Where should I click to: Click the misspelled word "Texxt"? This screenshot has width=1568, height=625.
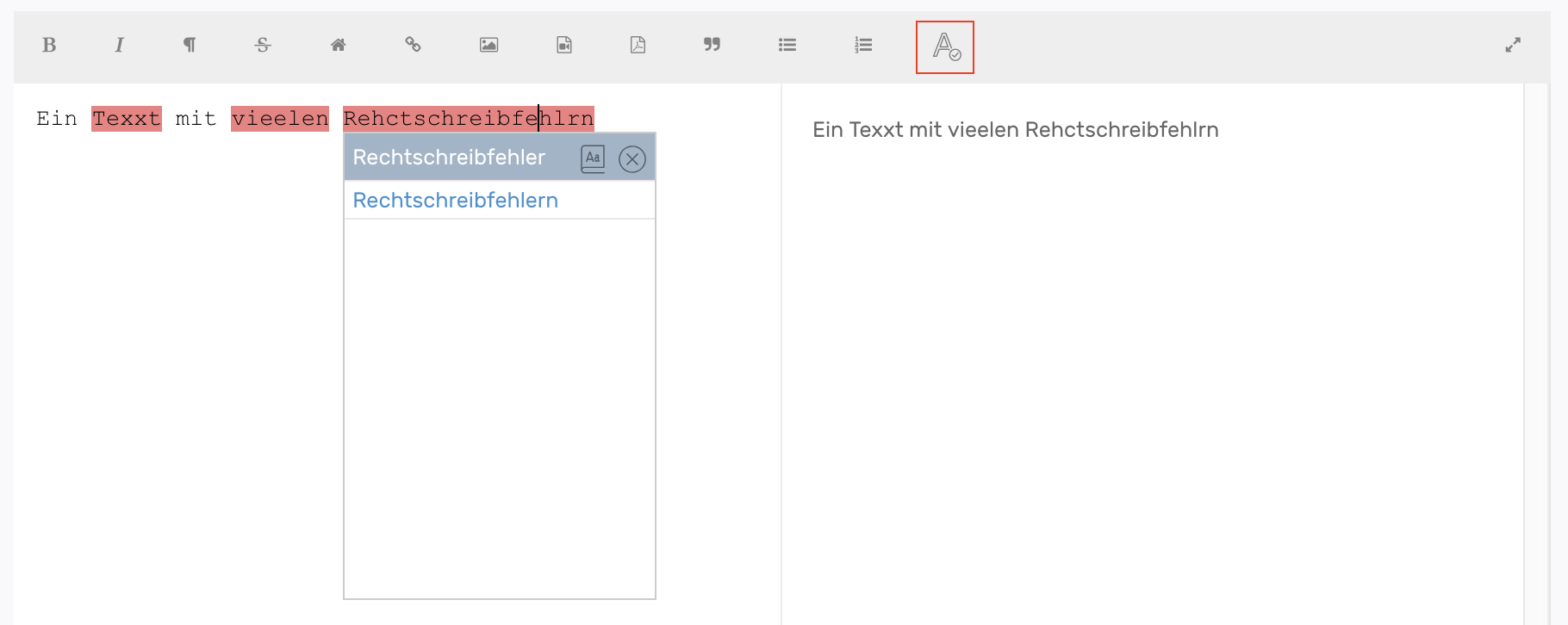tap(127, 119)
